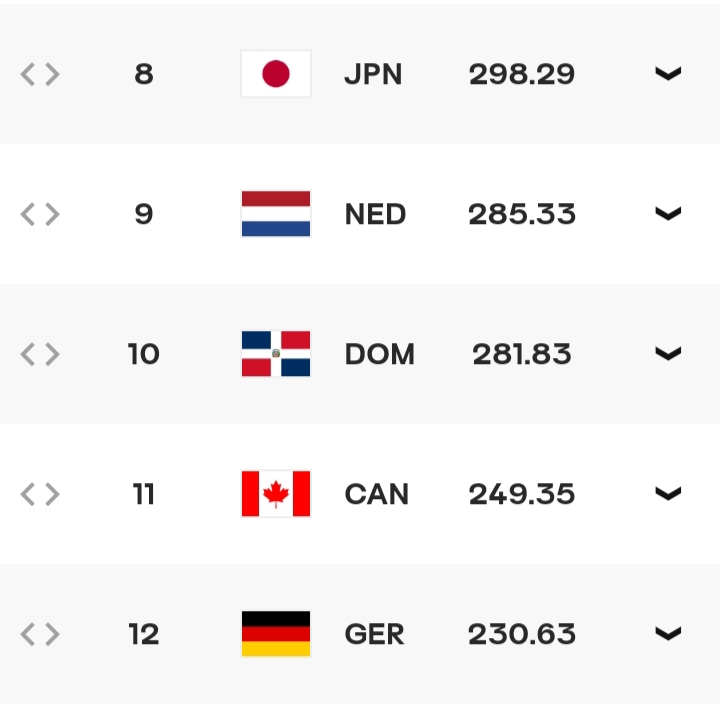Click the rank-change arrows beside rank 10
The height and width of the screenshot is (706, 720).
click(x=40, y=354)
